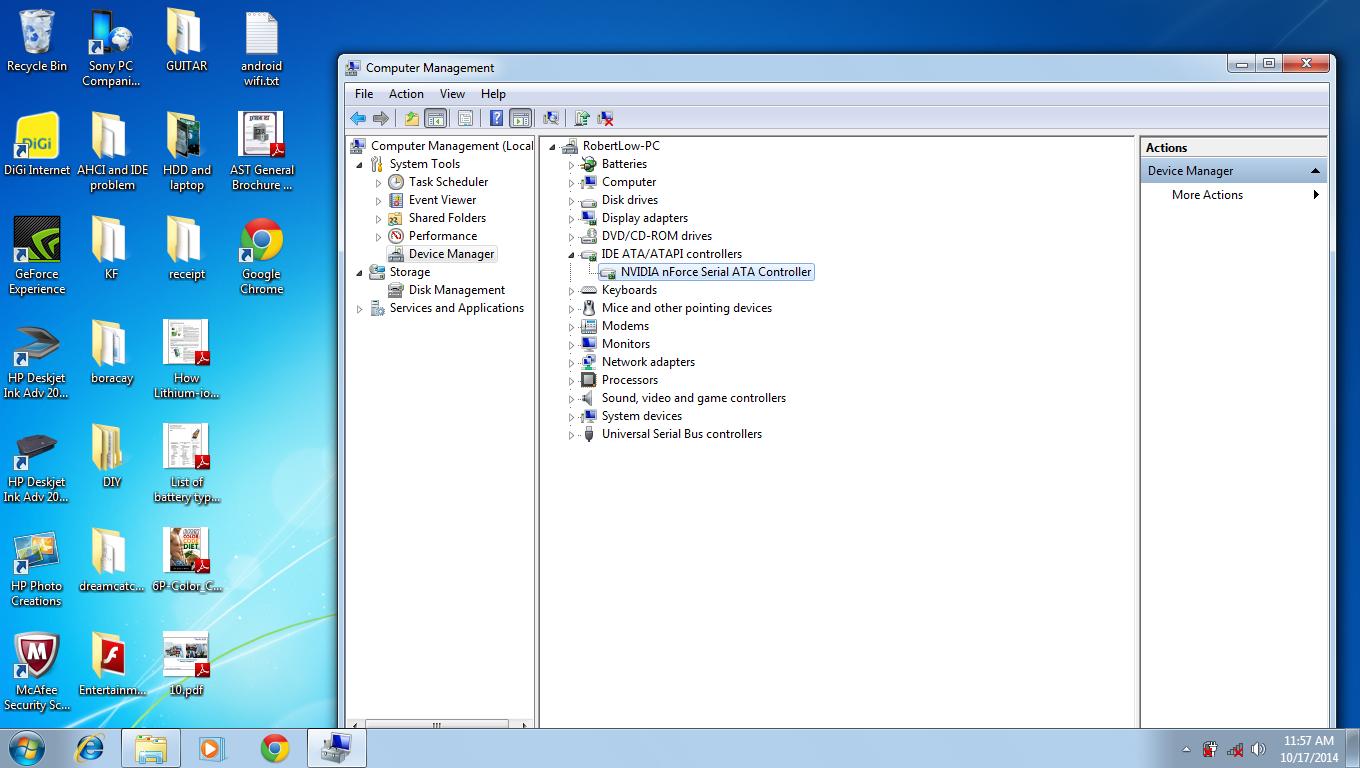The image size is (1360, 768).
Task: Select Event Viewer in the console tree
Action: 442,200
